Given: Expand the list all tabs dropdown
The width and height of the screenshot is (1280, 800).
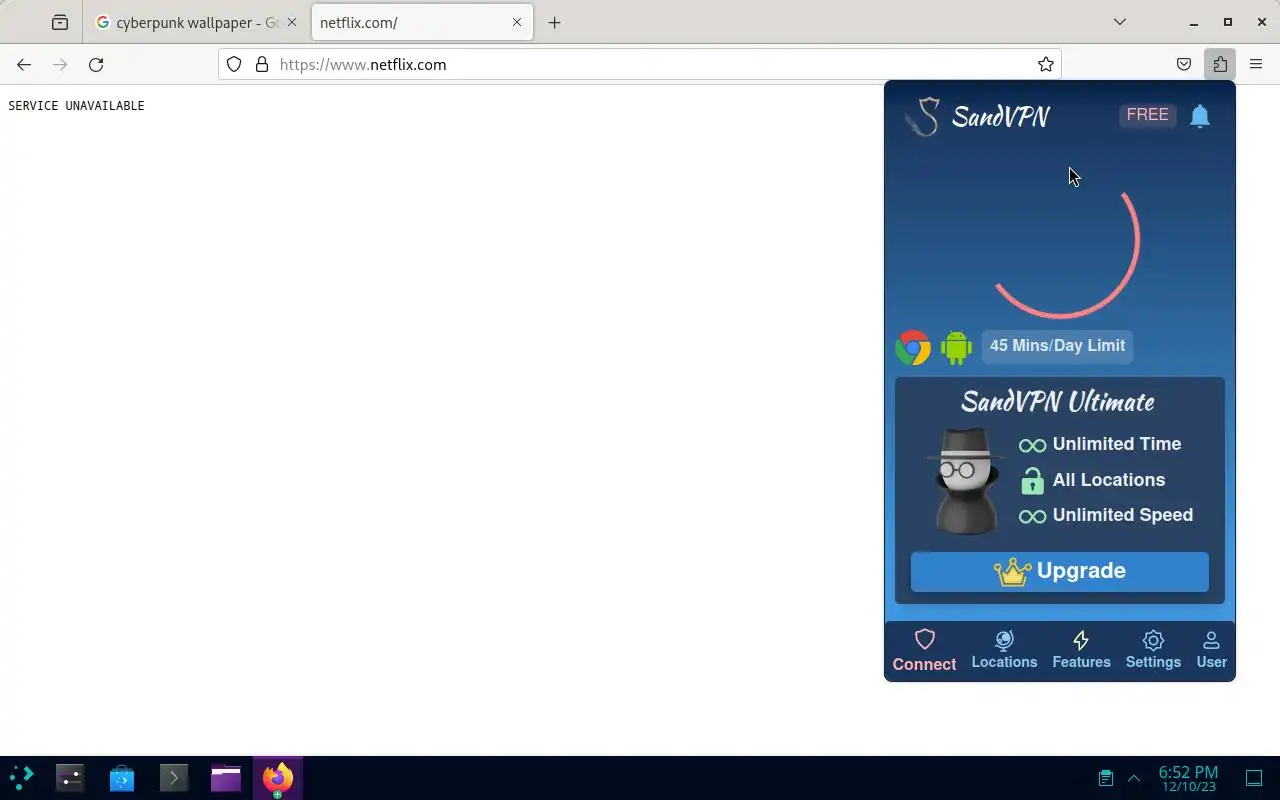Looking at the screenshot, I should tap(1120, 22).
